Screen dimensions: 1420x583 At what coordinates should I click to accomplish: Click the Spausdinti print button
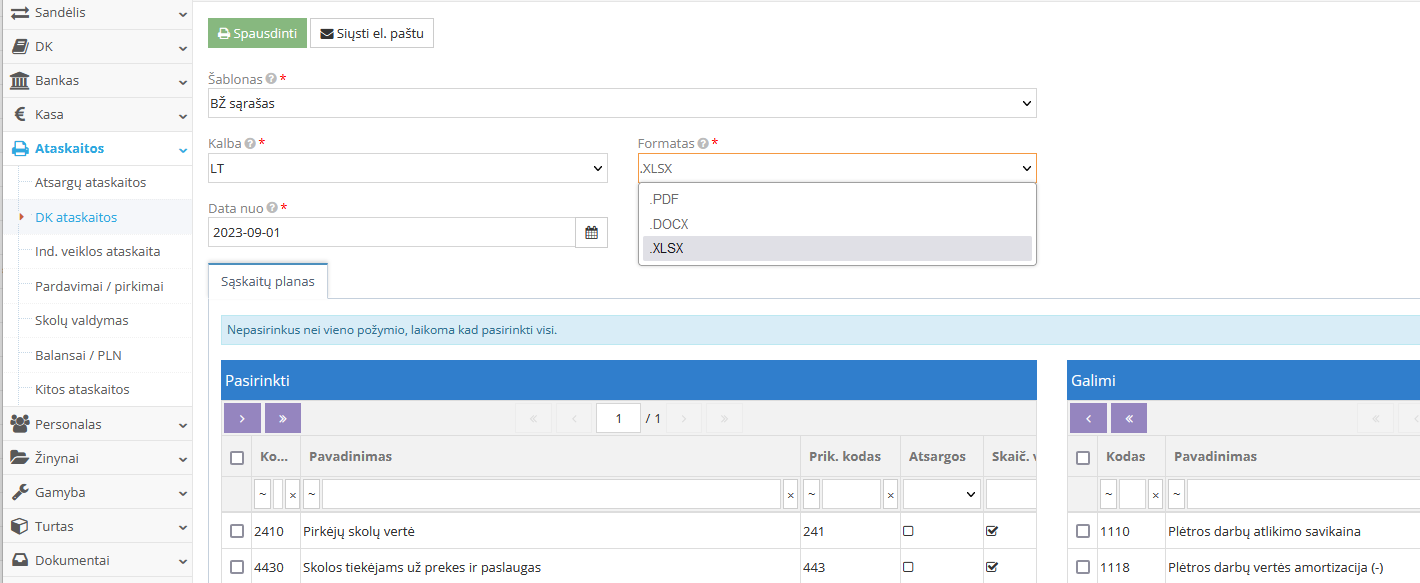tap(257, 33)
